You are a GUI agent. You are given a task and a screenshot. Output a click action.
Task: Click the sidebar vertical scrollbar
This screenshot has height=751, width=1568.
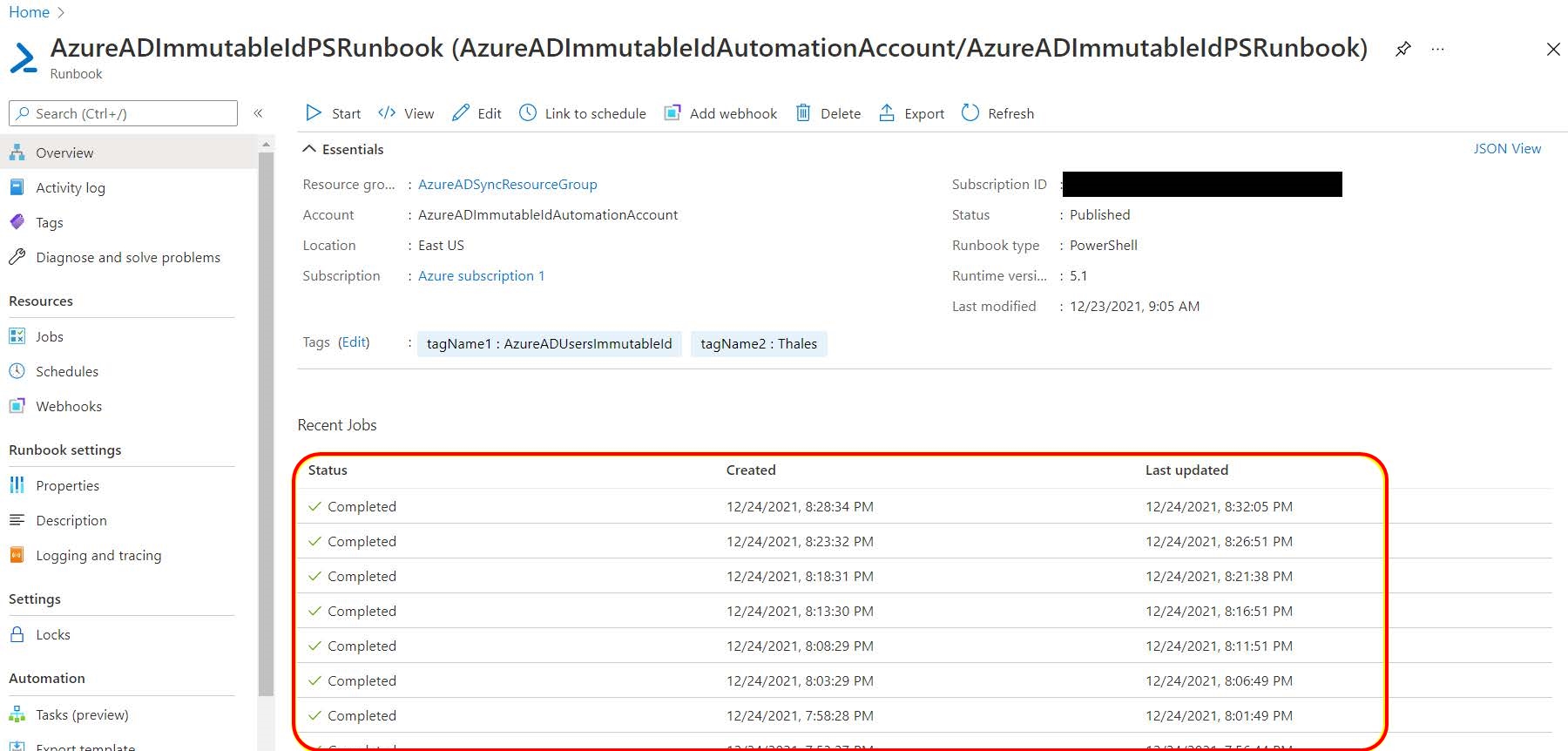(x=266, y=423)
